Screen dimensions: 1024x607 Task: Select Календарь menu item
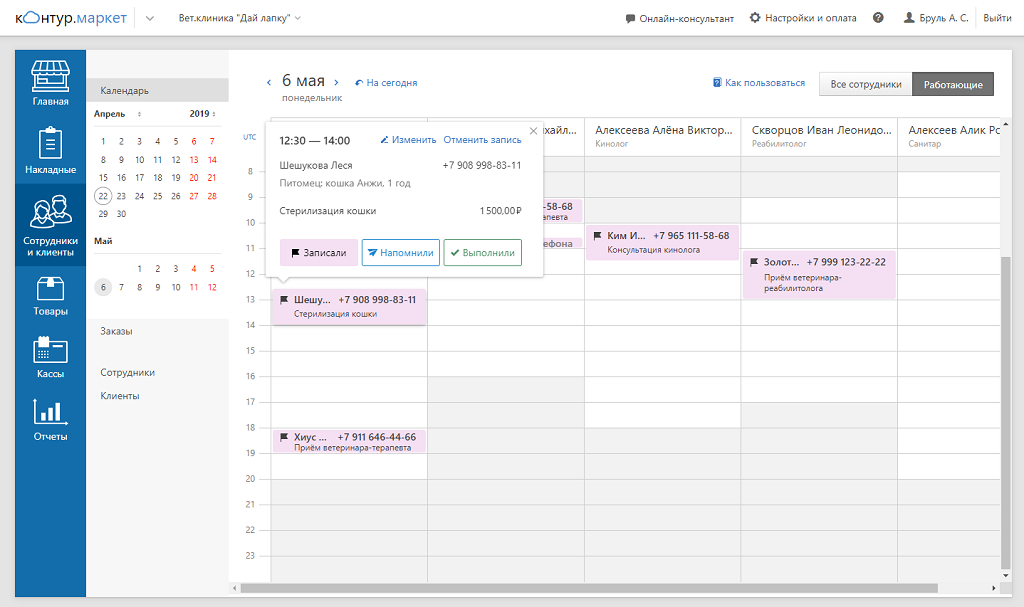(157, 90)
